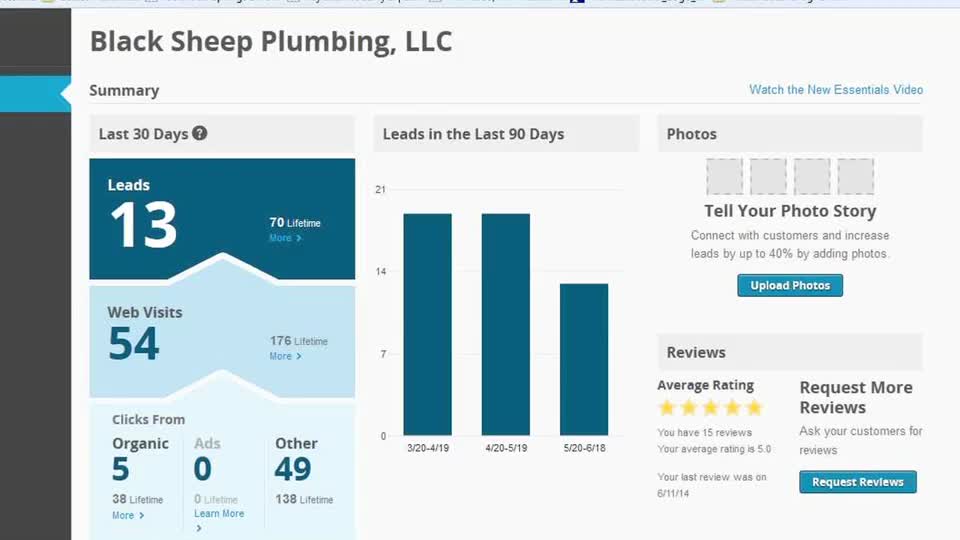Click the Web Visits 54 panel

point(222,340)
